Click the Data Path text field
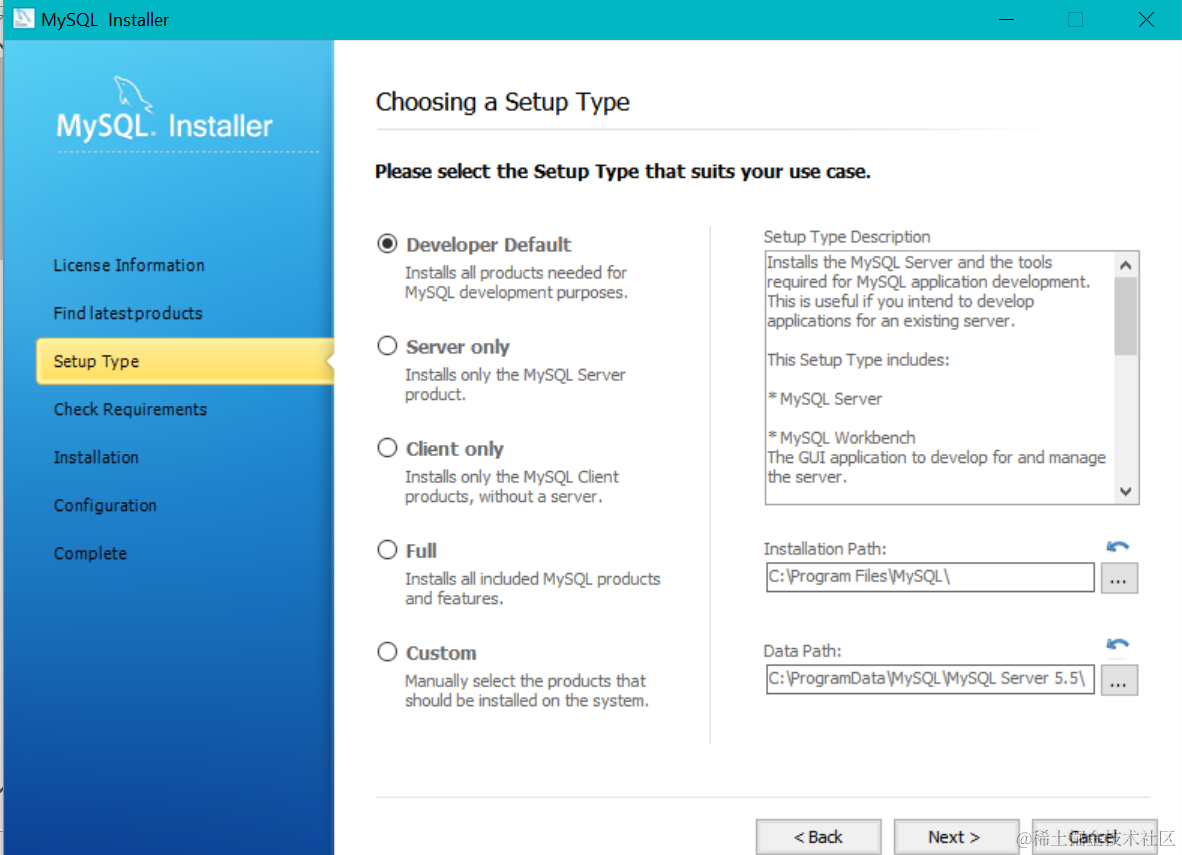Screen dimensions: 1182x855 [929, 679]
